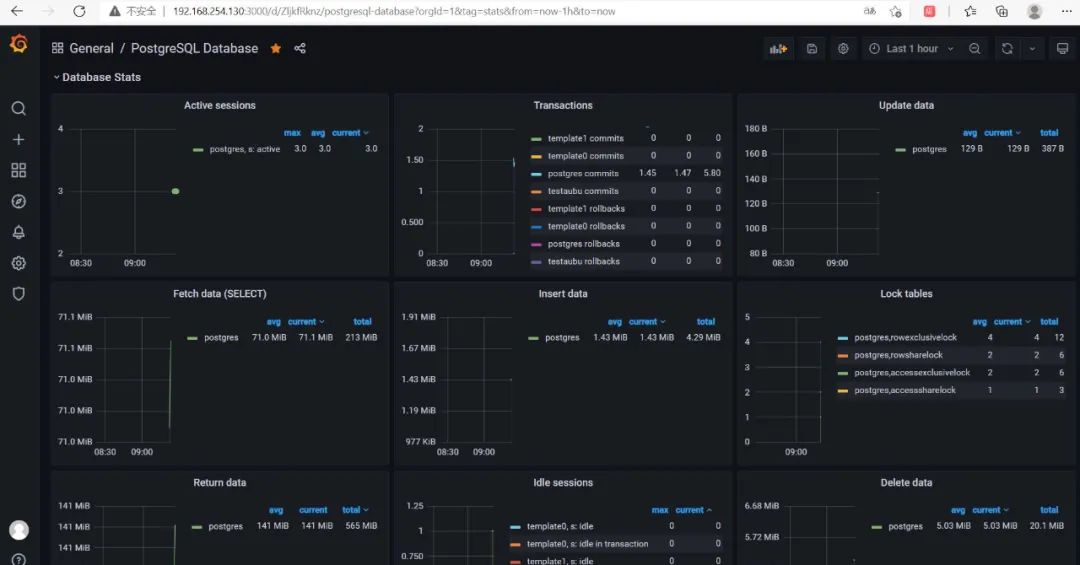Toggle postgres,rowexclusivelock series visibility

(905, 338)
